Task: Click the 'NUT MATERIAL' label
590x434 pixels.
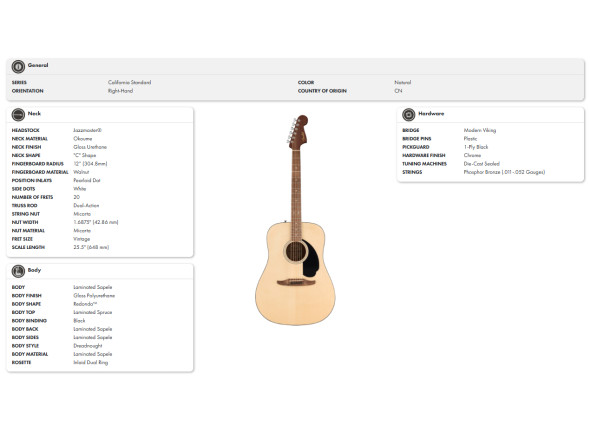Action: (28, 231)
